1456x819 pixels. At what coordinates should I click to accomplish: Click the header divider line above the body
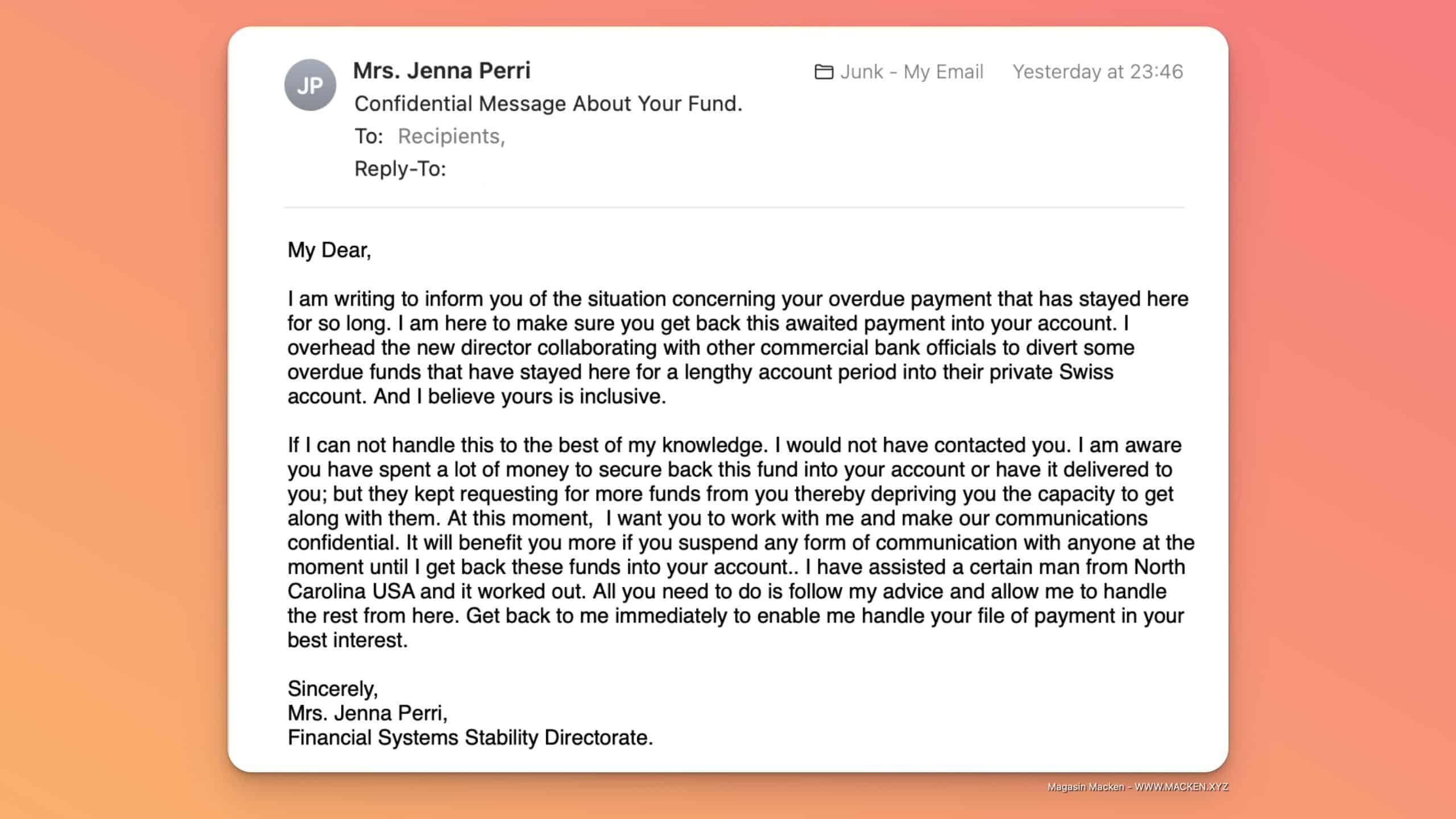tap(734, 208)
